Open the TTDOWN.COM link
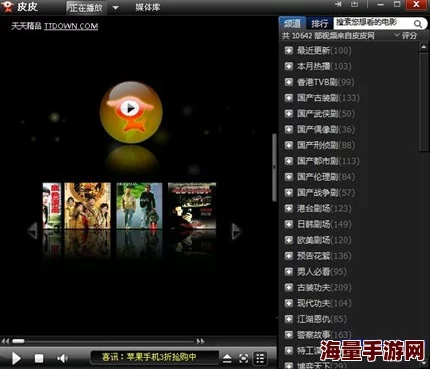The width and height of the screenshot is (430, 369). click(71, 26)
